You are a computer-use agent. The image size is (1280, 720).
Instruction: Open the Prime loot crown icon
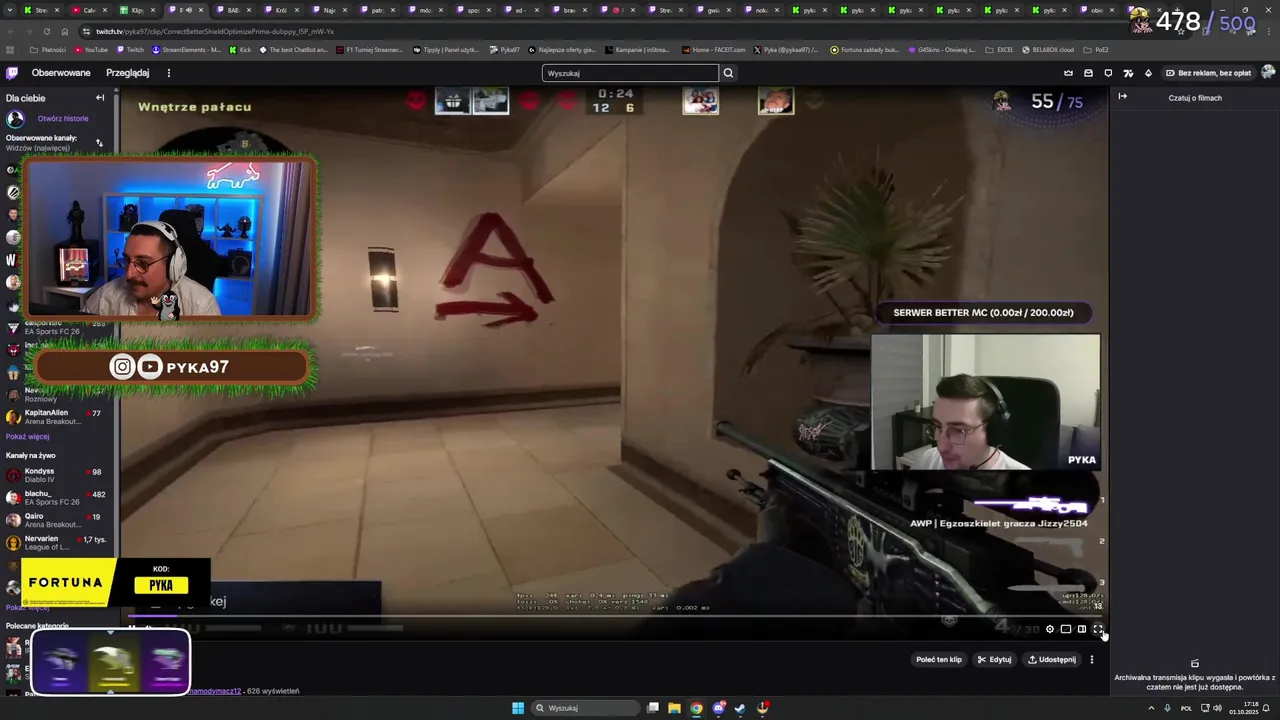(1068, 73)
